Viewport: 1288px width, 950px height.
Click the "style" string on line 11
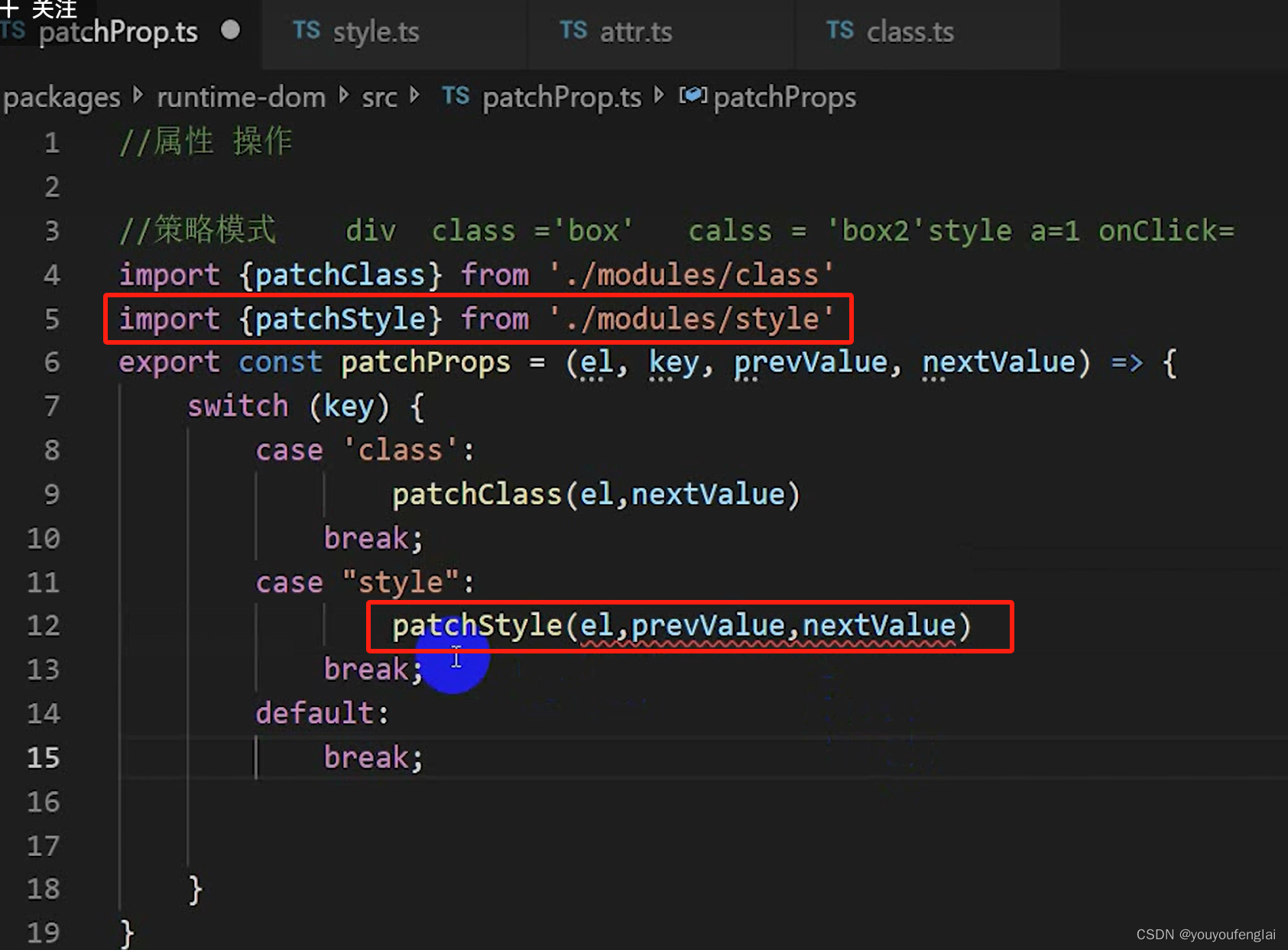[401, 582]
